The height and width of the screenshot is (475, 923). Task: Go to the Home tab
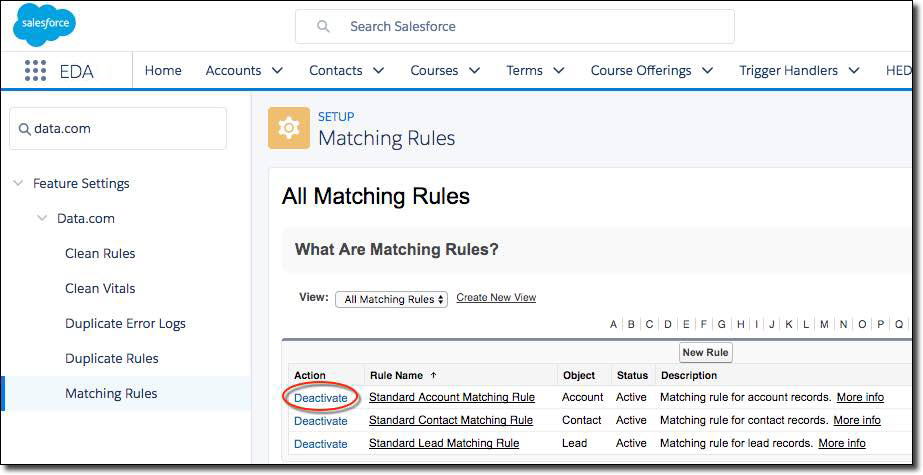click(163, 71)
